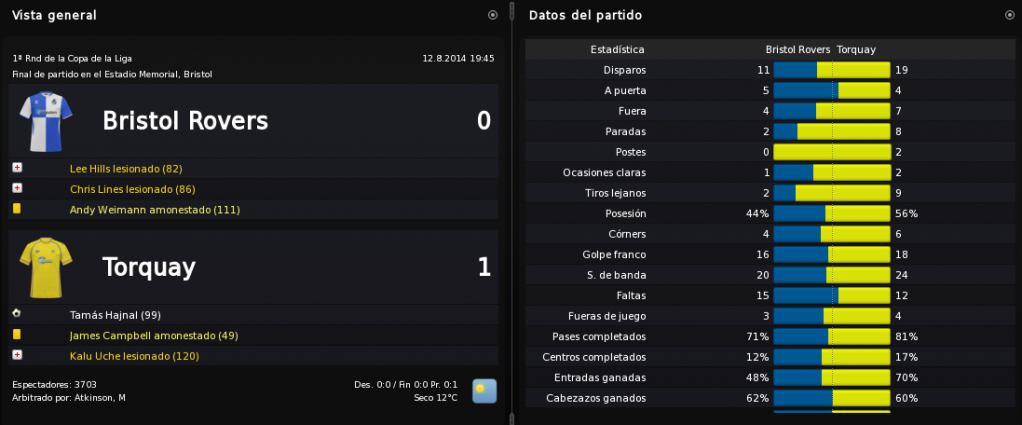The height and width of the screenshot is (425, 1022).
Task: Click goal ball icon beside Tamás Hajnal
Action: [x=17, y=314]
